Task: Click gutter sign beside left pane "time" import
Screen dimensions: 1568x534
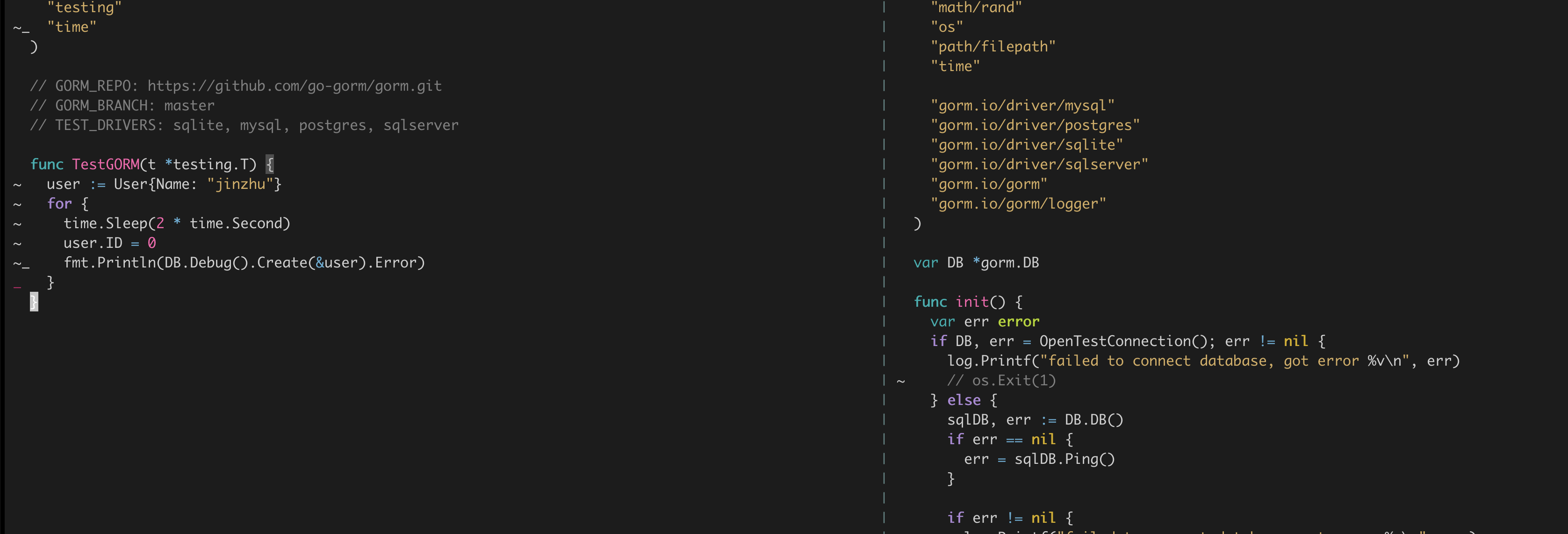Action: 21,28
